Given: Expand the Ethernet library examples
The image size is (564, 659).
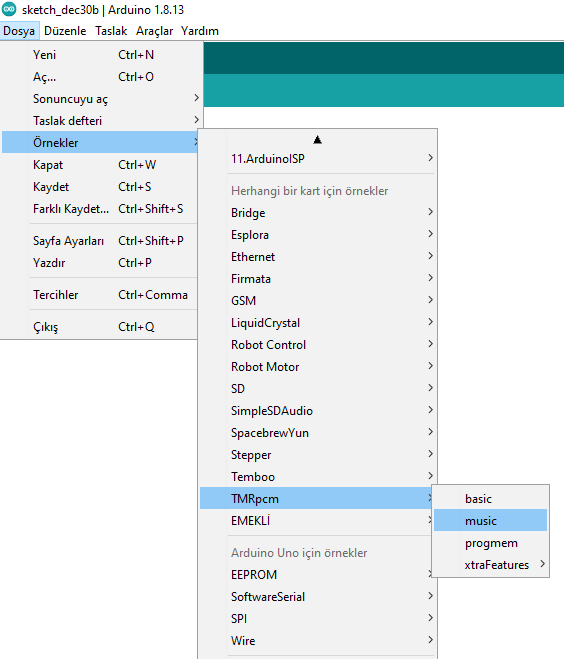Looking at the screenshot, I should point(318,257).
